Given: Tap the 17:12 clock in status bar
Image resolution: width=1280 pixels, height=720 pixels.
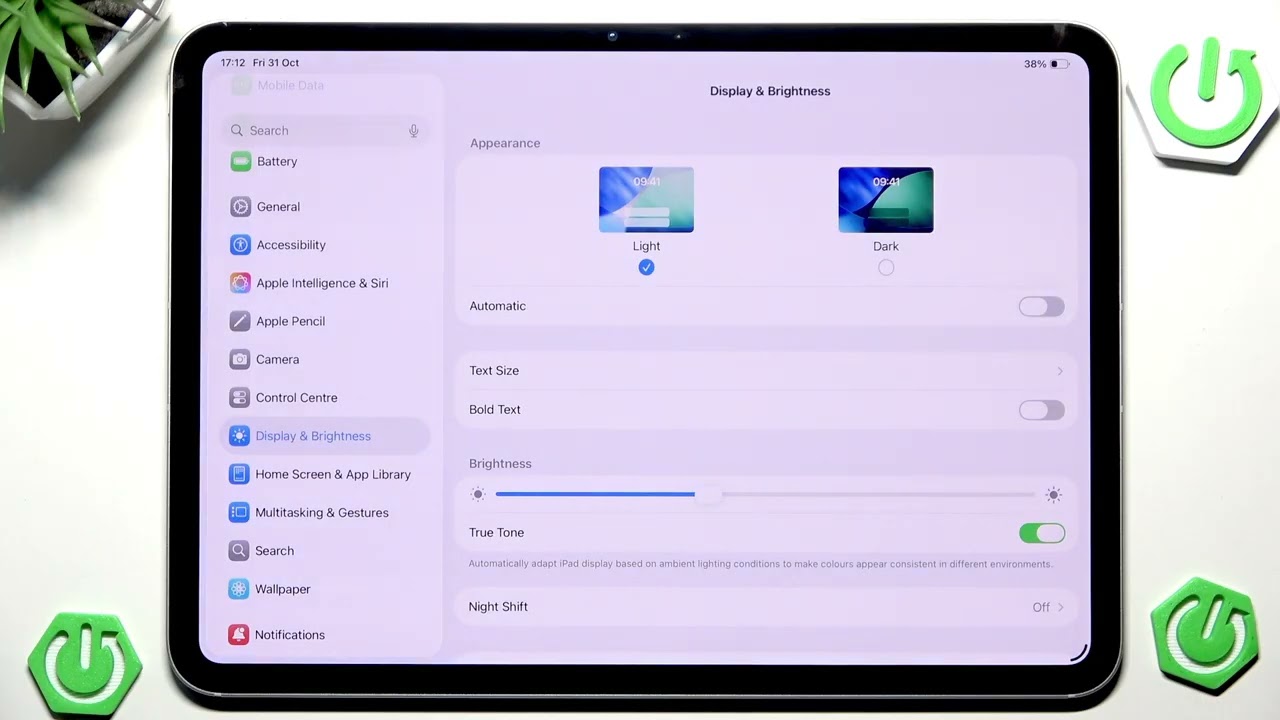Looking at the screenshot, I should coord(233,63).
